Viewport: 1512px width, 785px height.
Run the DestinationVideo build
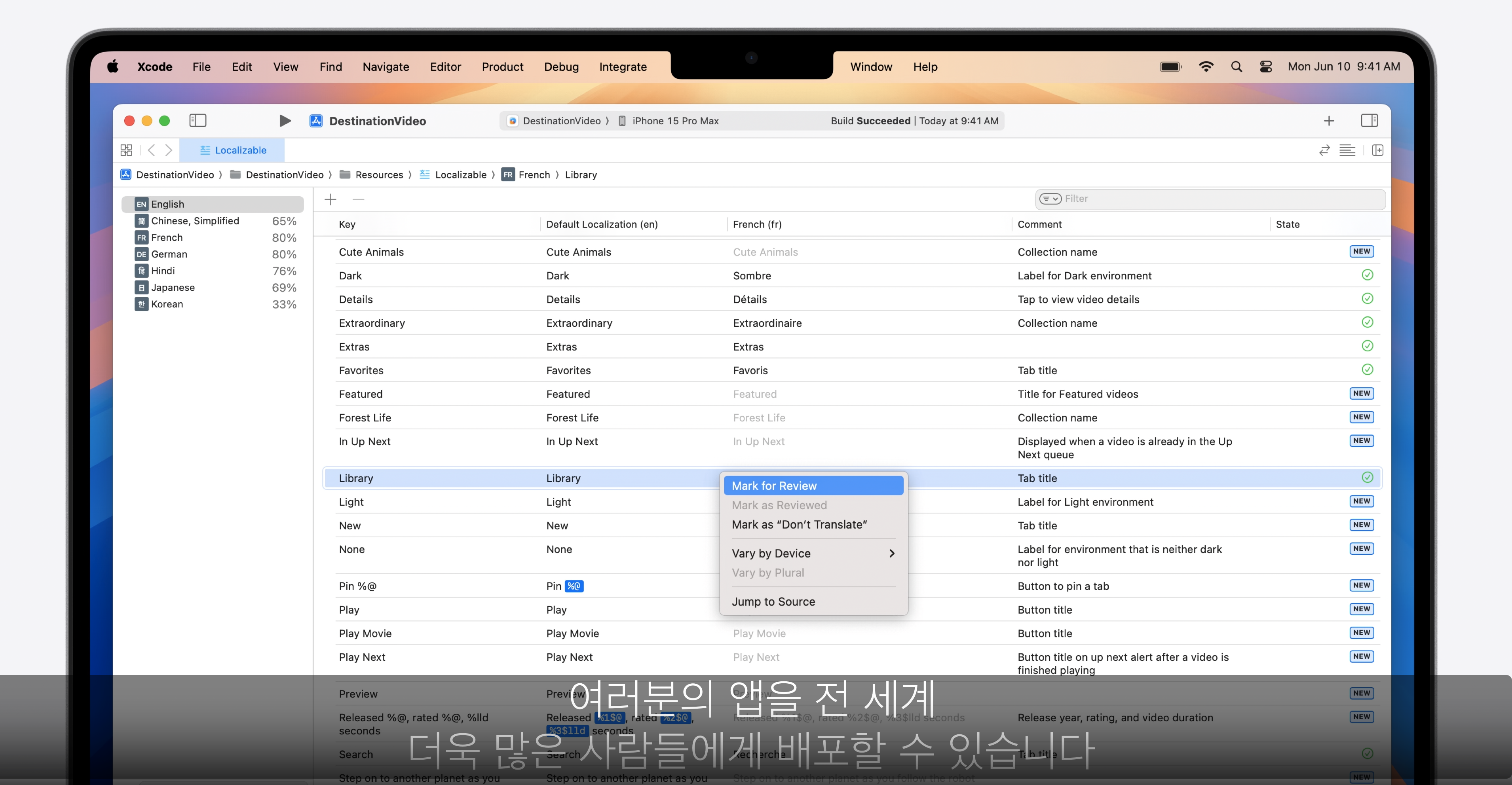285,120
